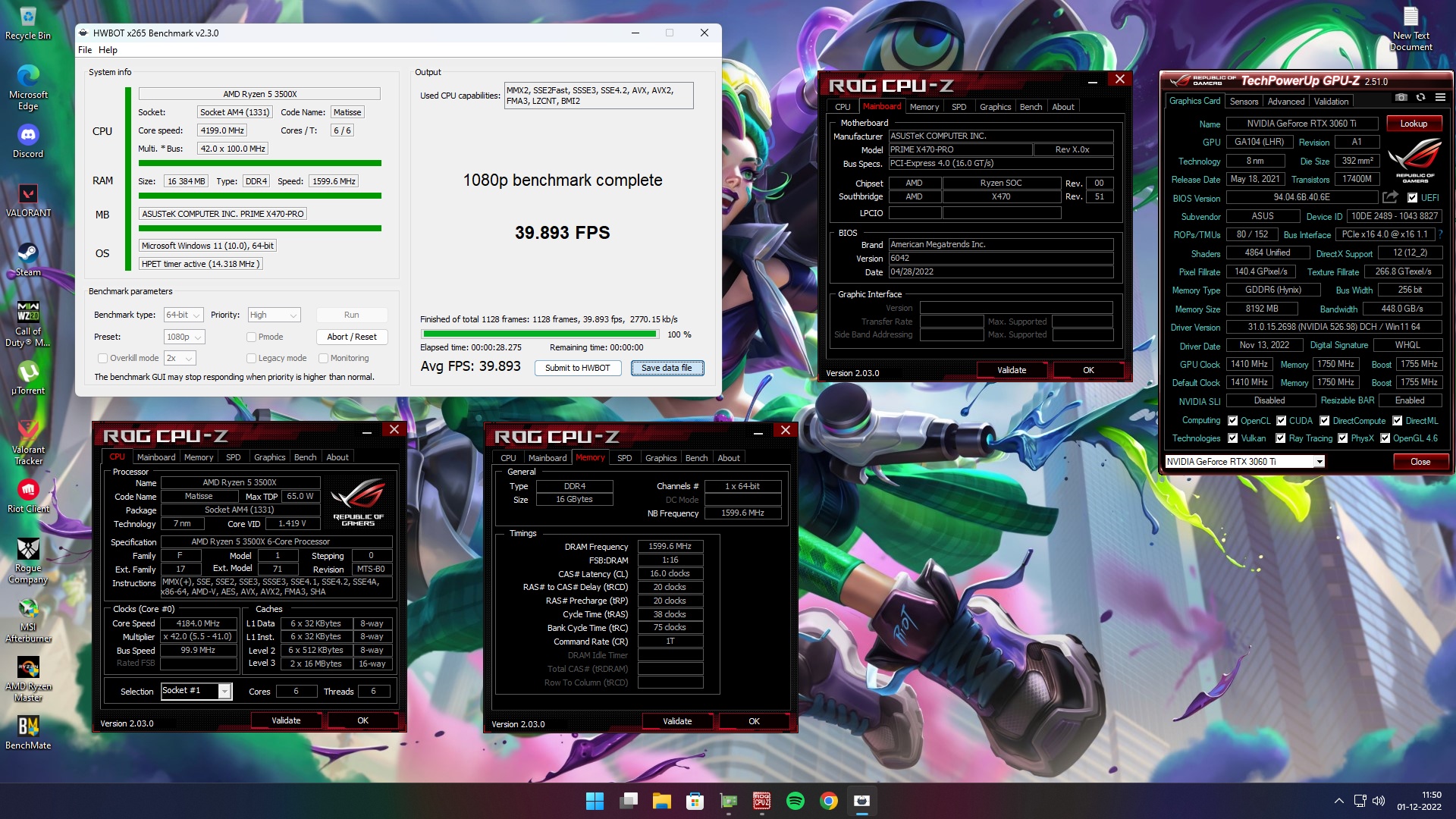Viewport: 1456px width, 819px height.
Task: Switch to Sensors tab in GPU-Z
Action: [x=1244, y=101]
